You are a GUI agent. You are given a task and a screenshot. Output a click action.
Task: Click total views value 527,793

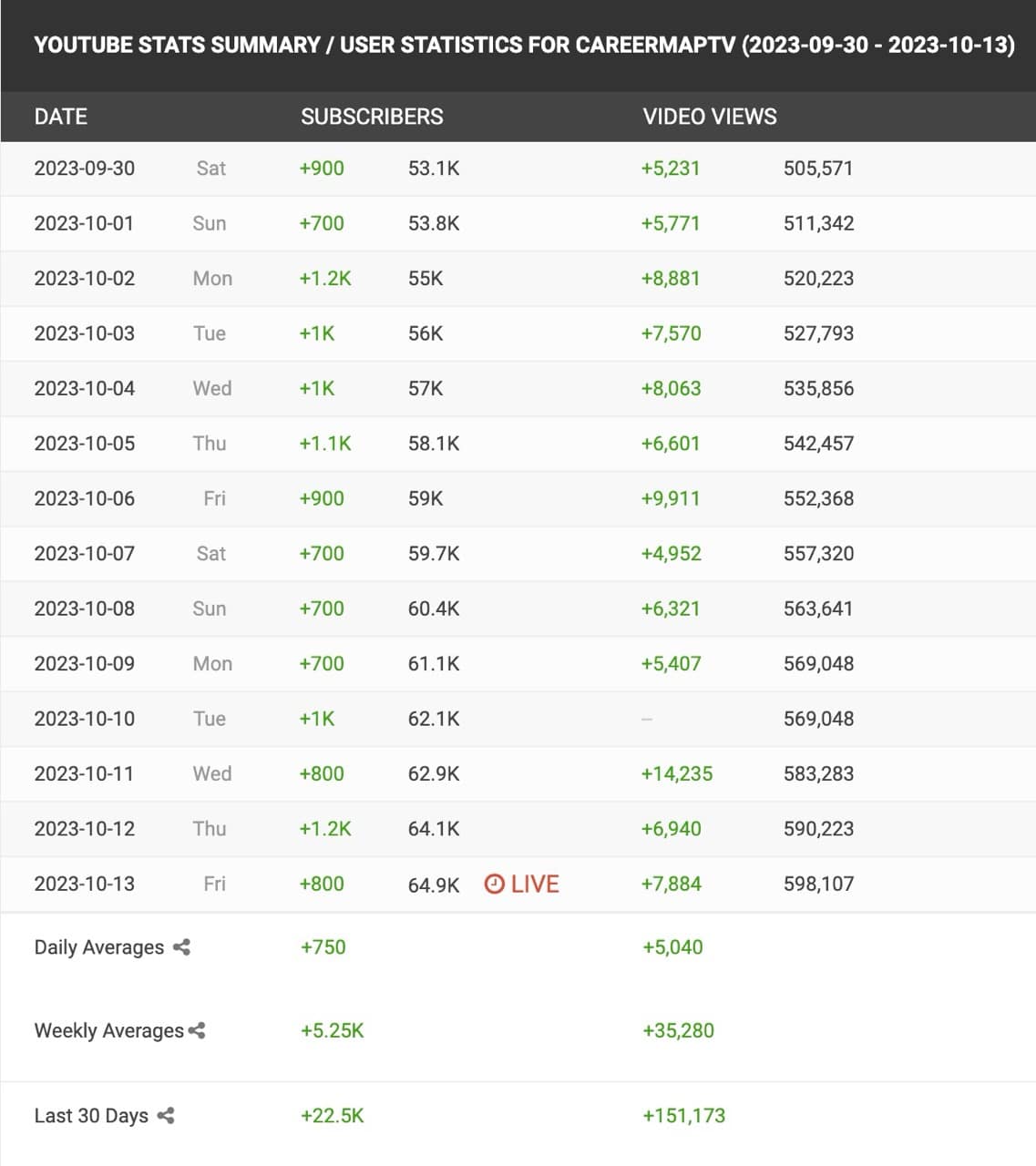819,333
